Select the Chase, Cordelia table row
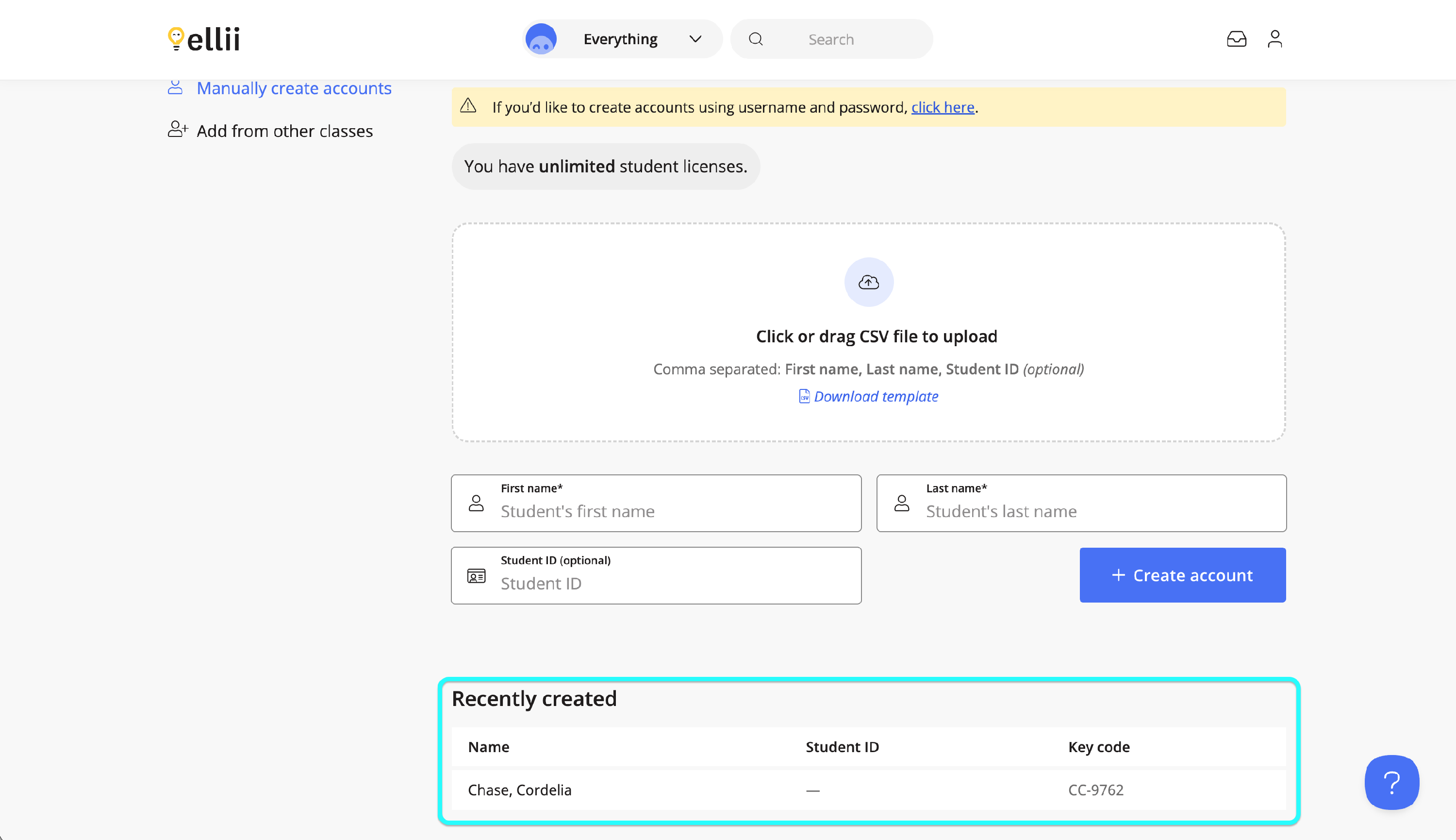This screenshot has height=840, width=1456. click(x=868, y=790)
